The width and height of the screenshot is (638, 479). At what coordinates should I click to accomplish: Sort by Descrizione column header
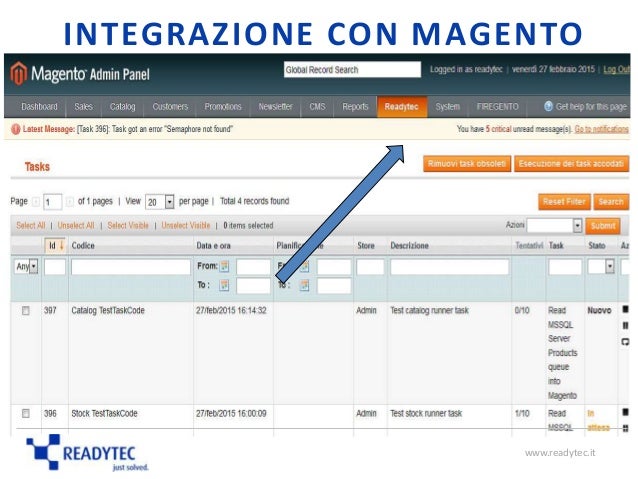pyautogui.click(x=409, y=245)
